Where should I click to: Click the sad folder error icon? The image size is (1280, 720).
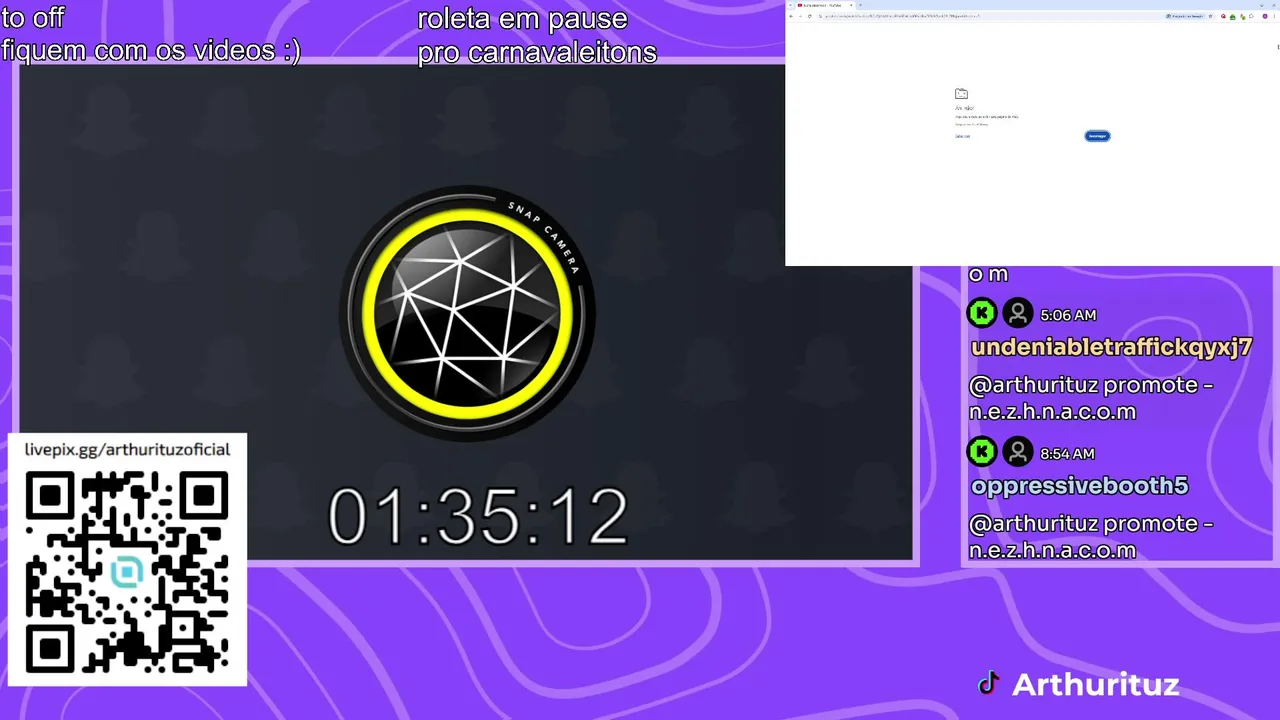pyautogui.click(x=961, y=94)
